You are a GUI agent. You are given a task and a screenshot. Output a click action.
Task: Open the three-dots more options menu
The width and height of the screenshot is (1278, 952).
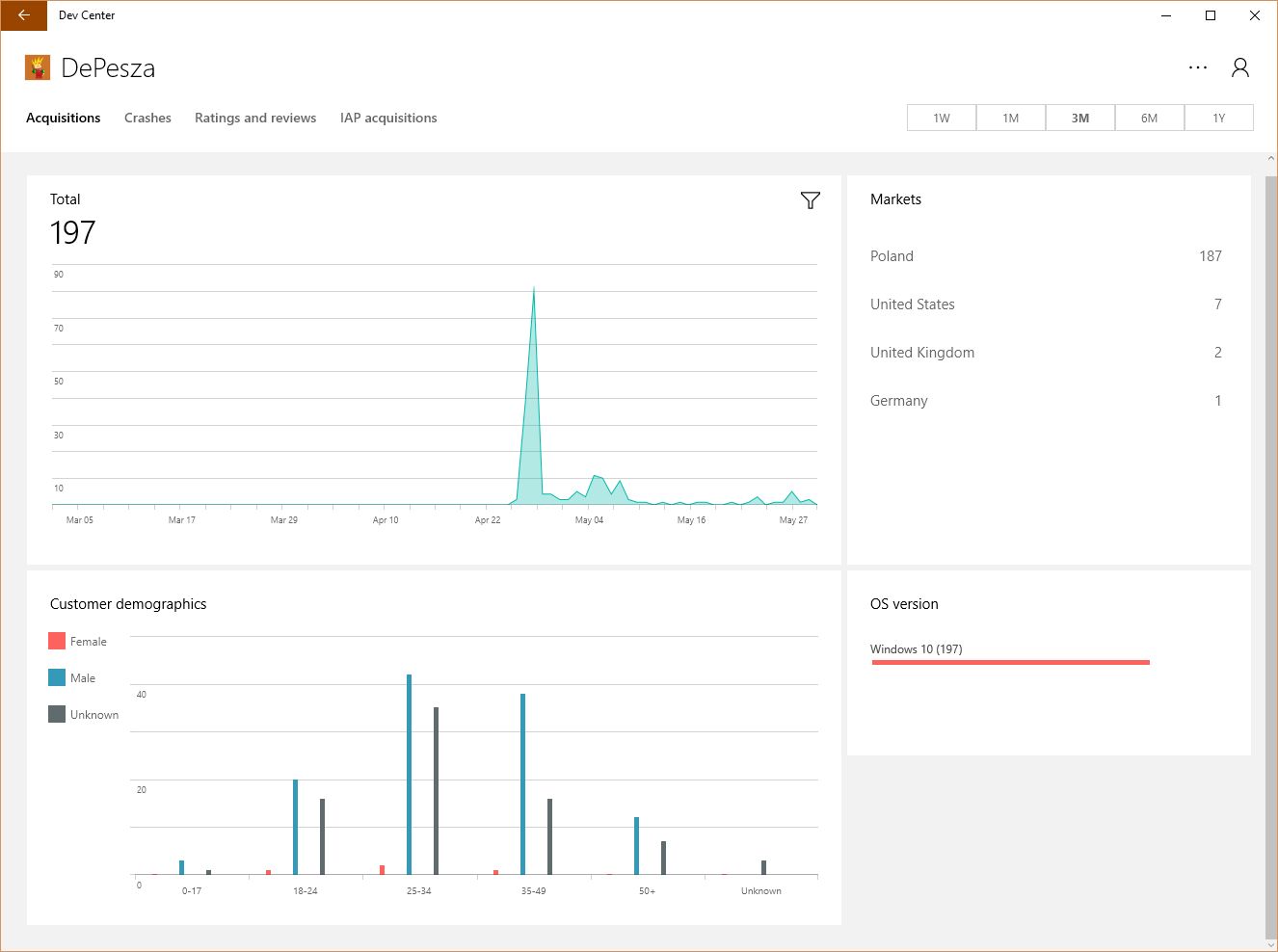1198,67
